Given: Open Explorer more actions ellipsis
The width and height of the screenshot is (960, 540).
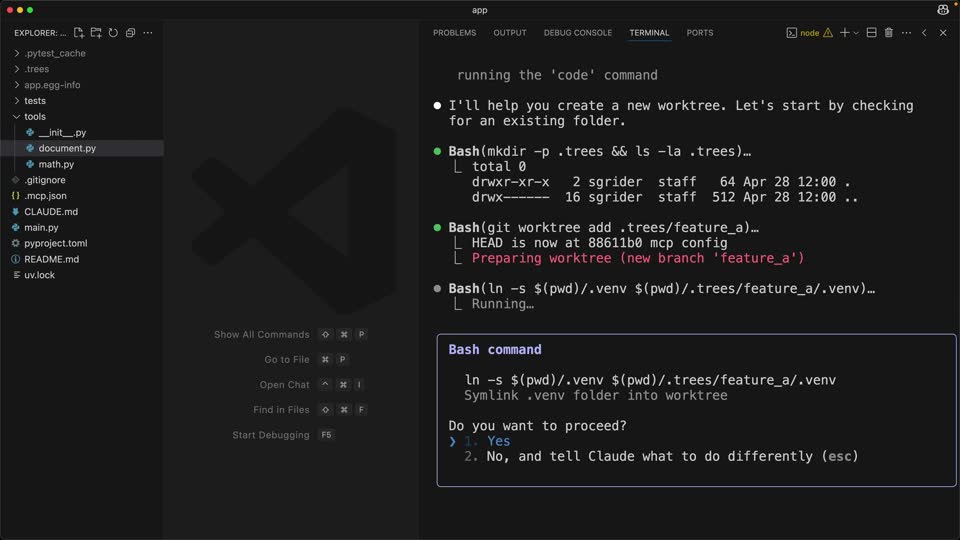Looking at the screenshot, I should pyautogui.click(x=148, y=33).
